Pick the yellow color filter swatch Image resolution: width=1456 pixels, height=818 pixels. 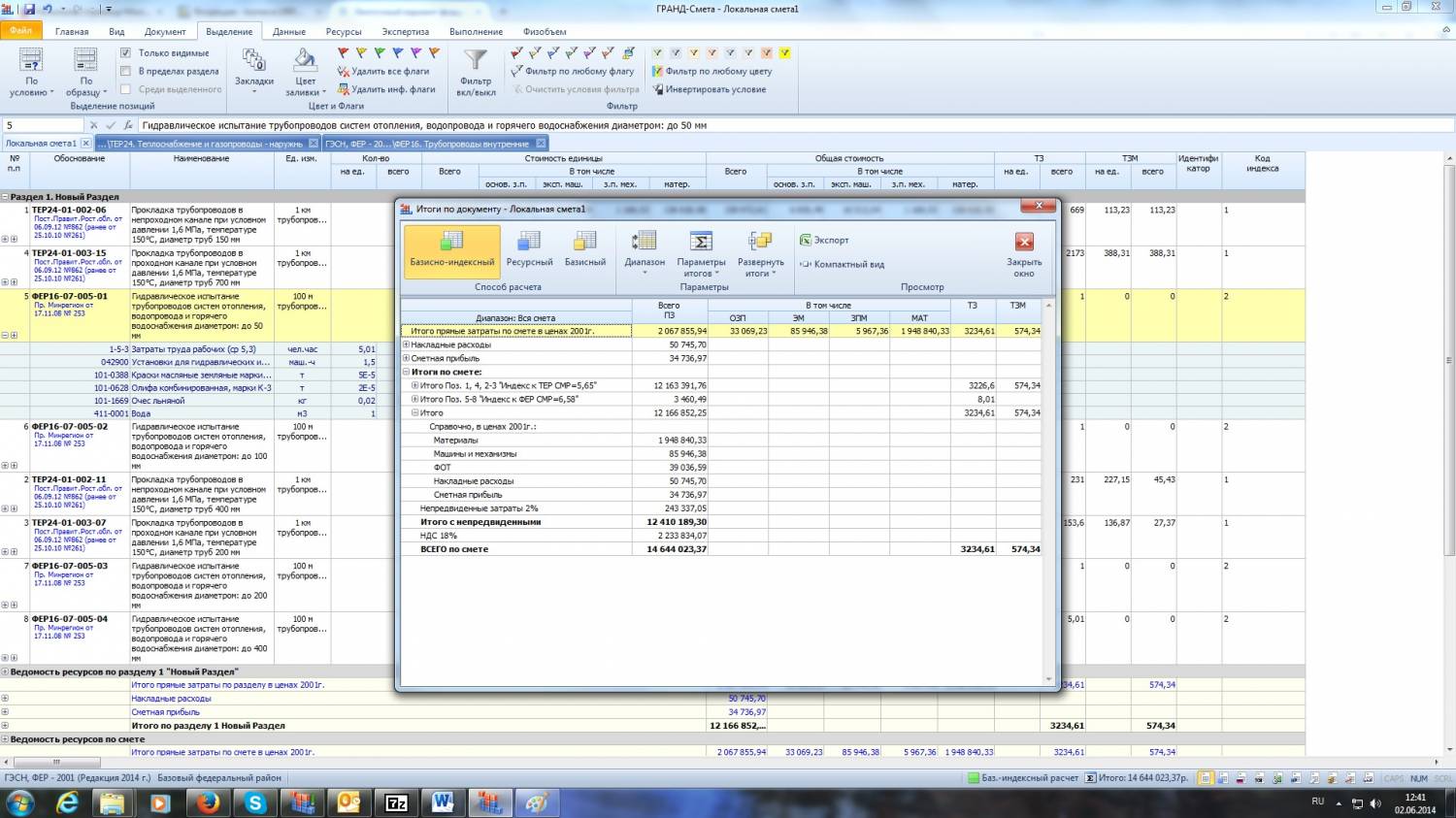tap(784, 53)
